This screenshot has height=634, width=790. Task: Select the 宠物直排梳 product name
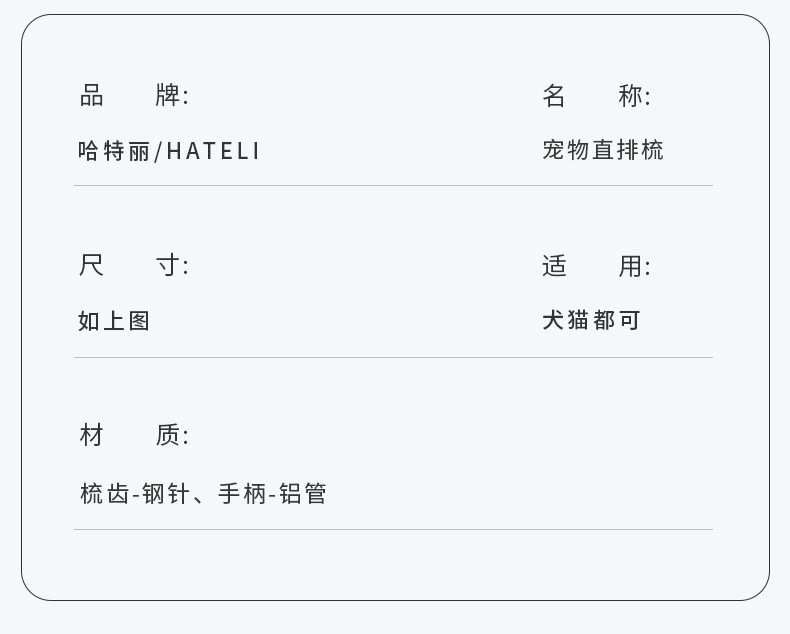(603, 150)
